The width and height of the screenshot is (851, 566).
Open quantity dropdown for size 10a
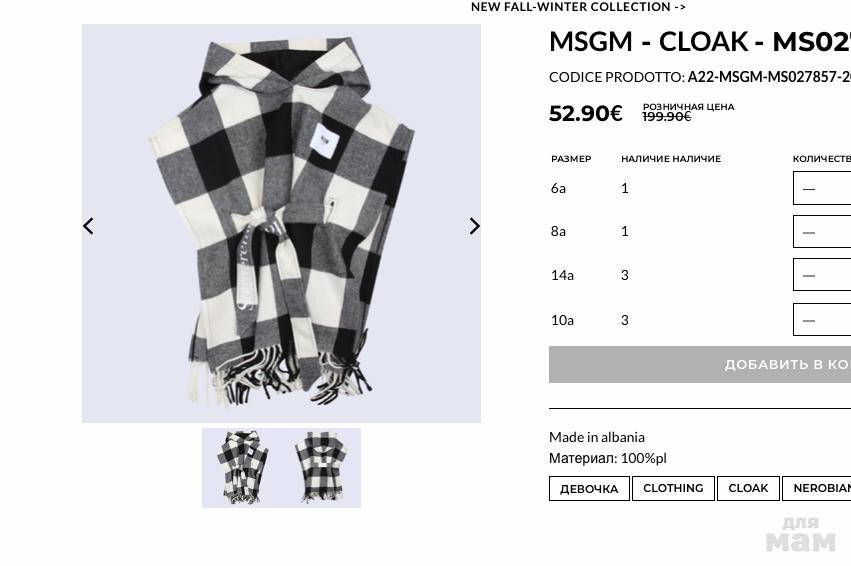click(822, 320)
